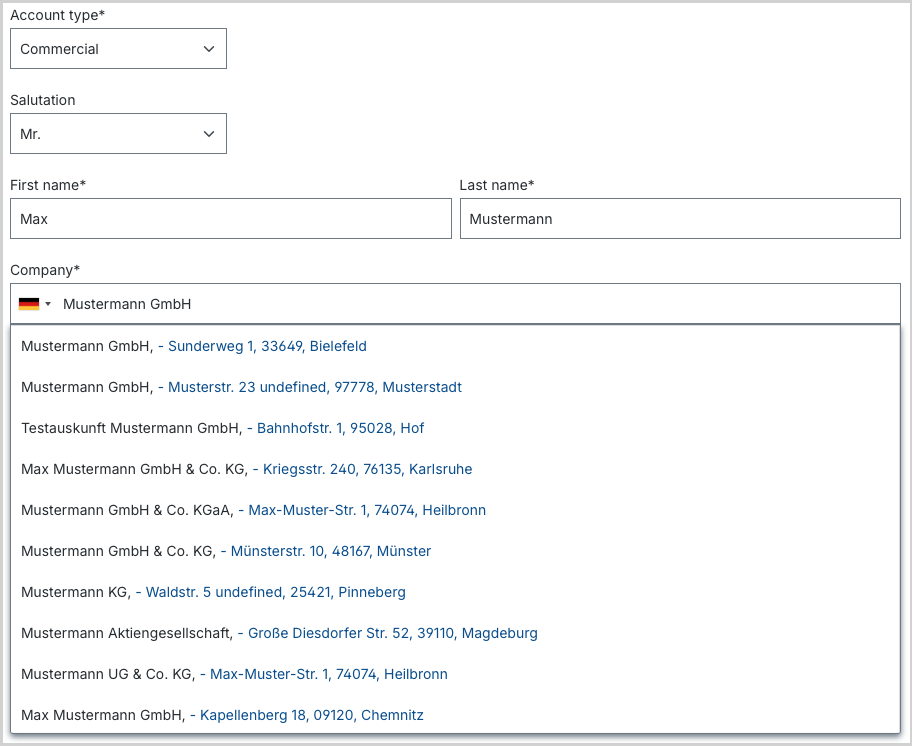This screenshot has height=746, width=912.
Task: Click the Account type chevron icon
Action: tap(209, 49)
